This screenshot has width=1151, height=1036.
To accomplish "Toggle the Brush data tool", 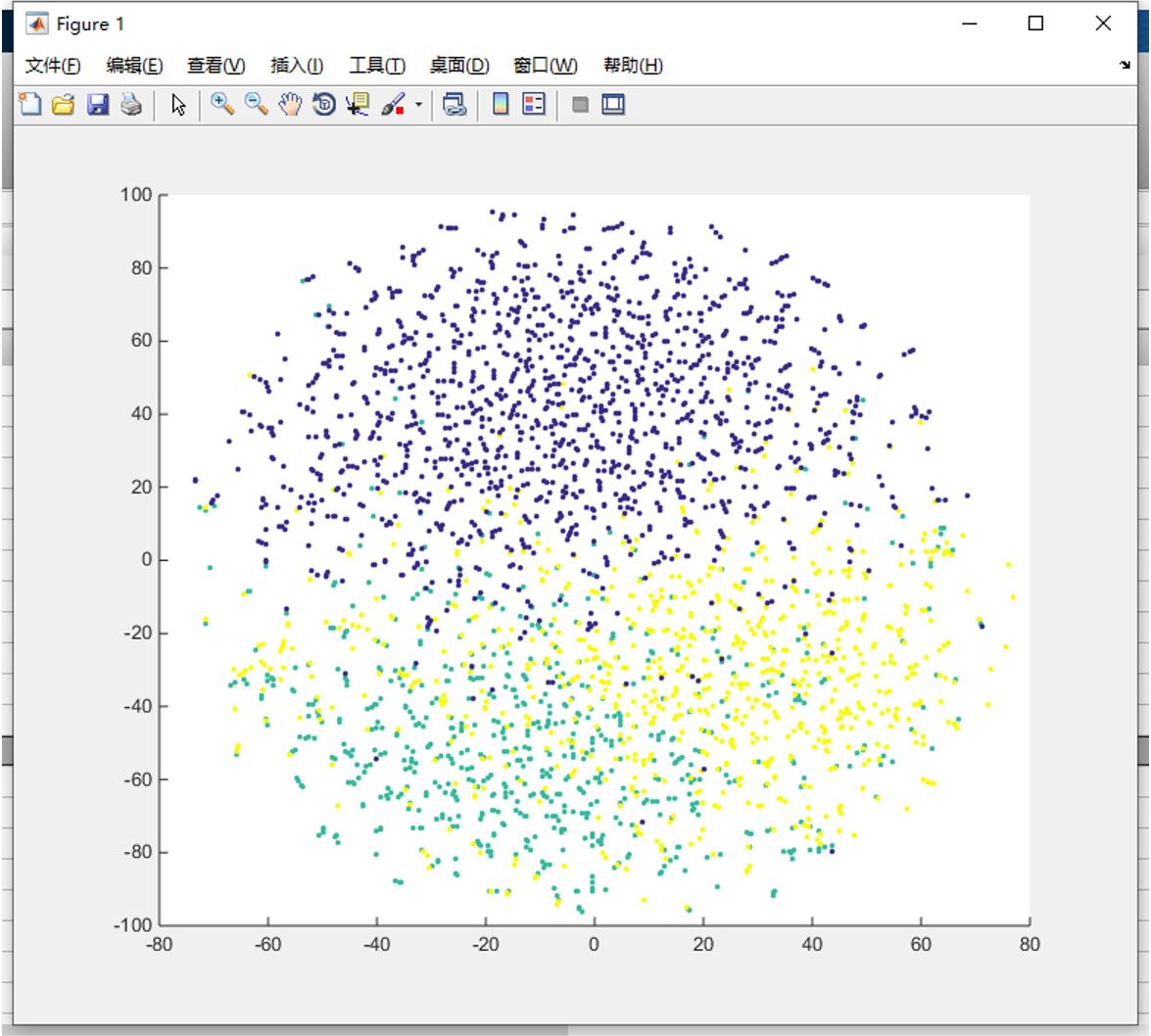I will click(x=393, y=105).
